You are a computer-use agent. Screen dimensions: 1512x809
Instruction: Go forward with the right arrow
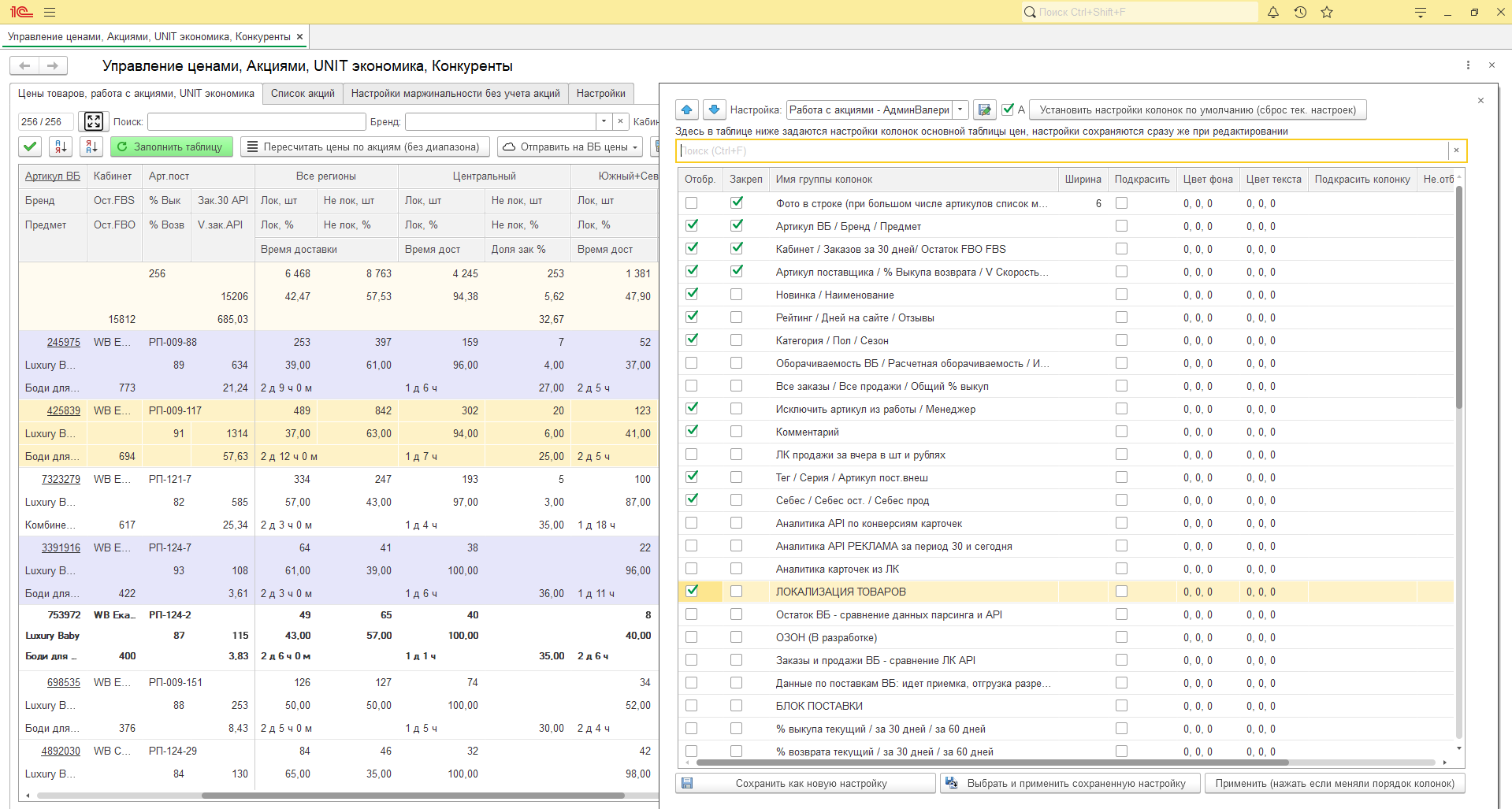pyautogui.click(x=53, y=65)
